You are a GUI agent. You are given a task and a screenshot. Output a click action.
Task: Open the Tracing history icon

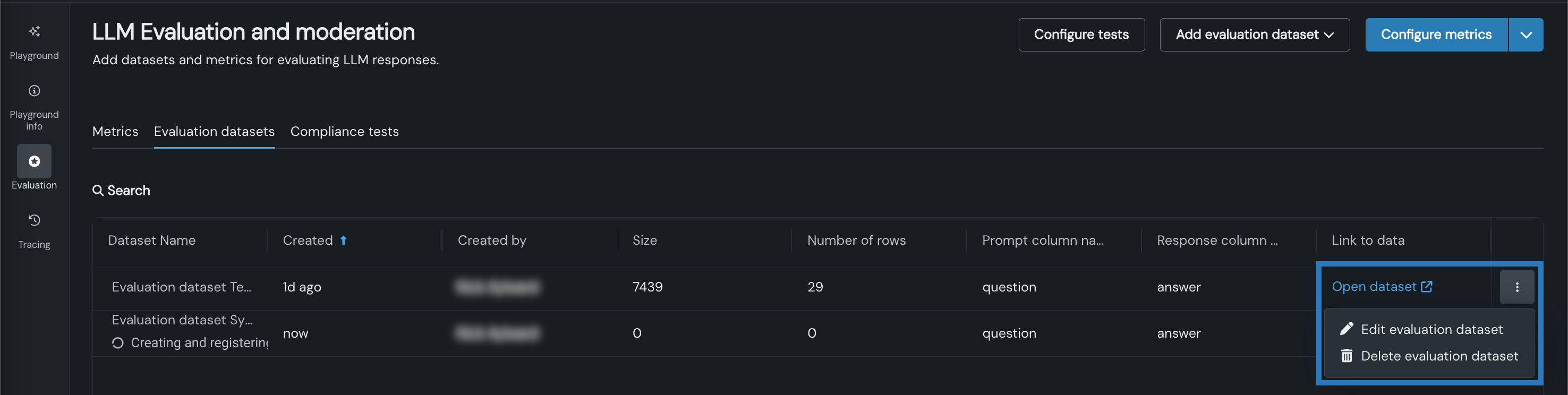tap(34, 220)
